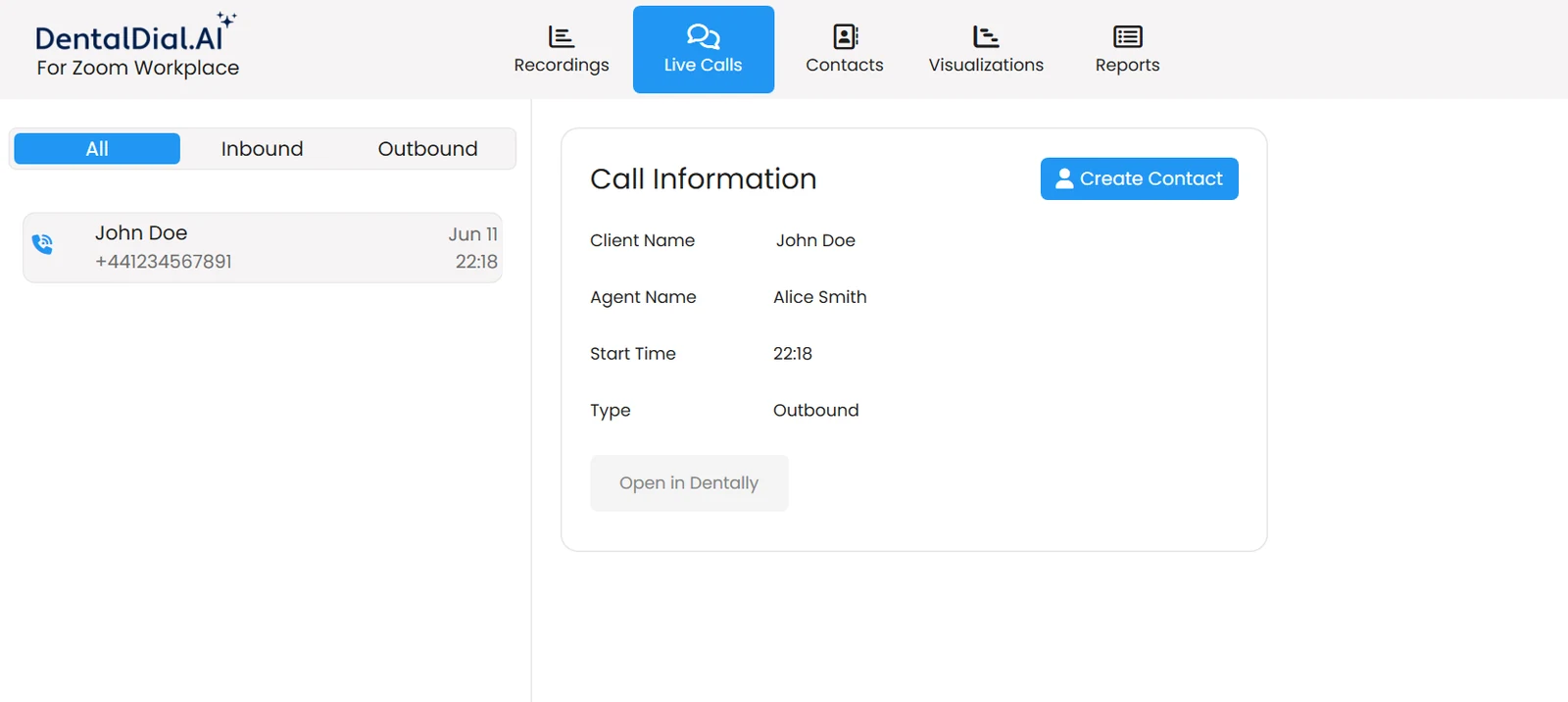Click agent name value Alice Smith
Screen dimensions: 1568x702
click(820, 297)
